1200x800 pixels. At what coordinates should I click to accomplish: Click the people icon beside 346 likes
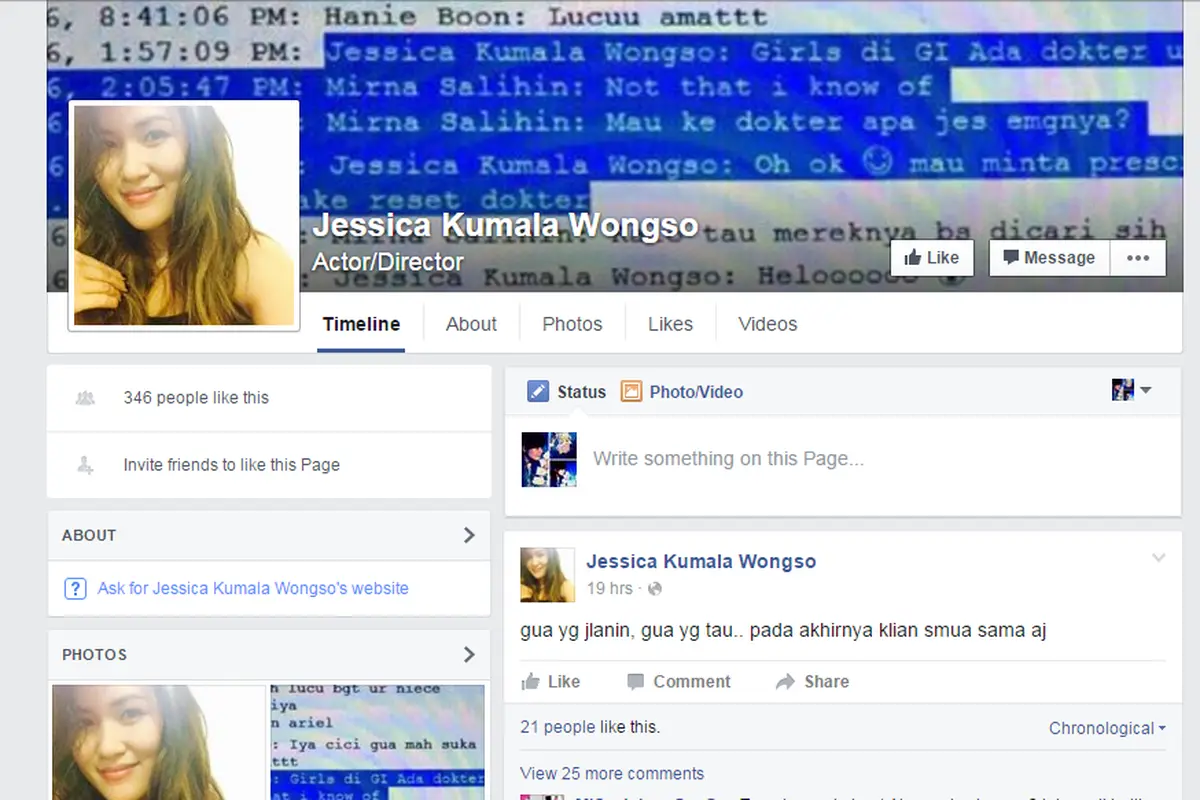click(85, 398)
